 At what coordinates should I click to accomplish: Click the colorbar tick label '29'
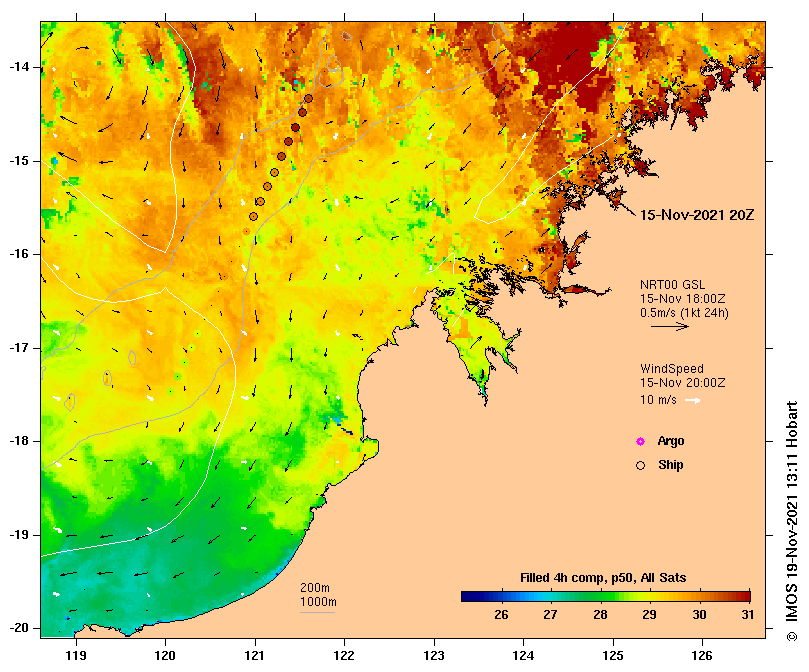pos(650,615)
